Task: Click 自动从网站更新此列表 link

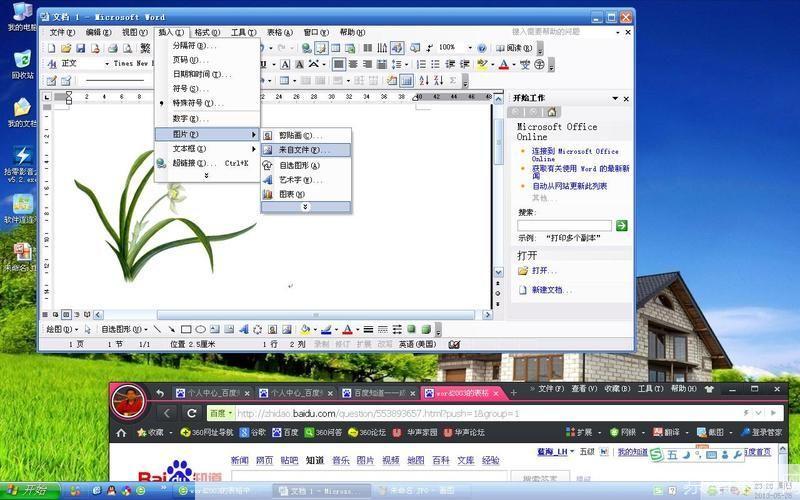Action: (570, 186)
